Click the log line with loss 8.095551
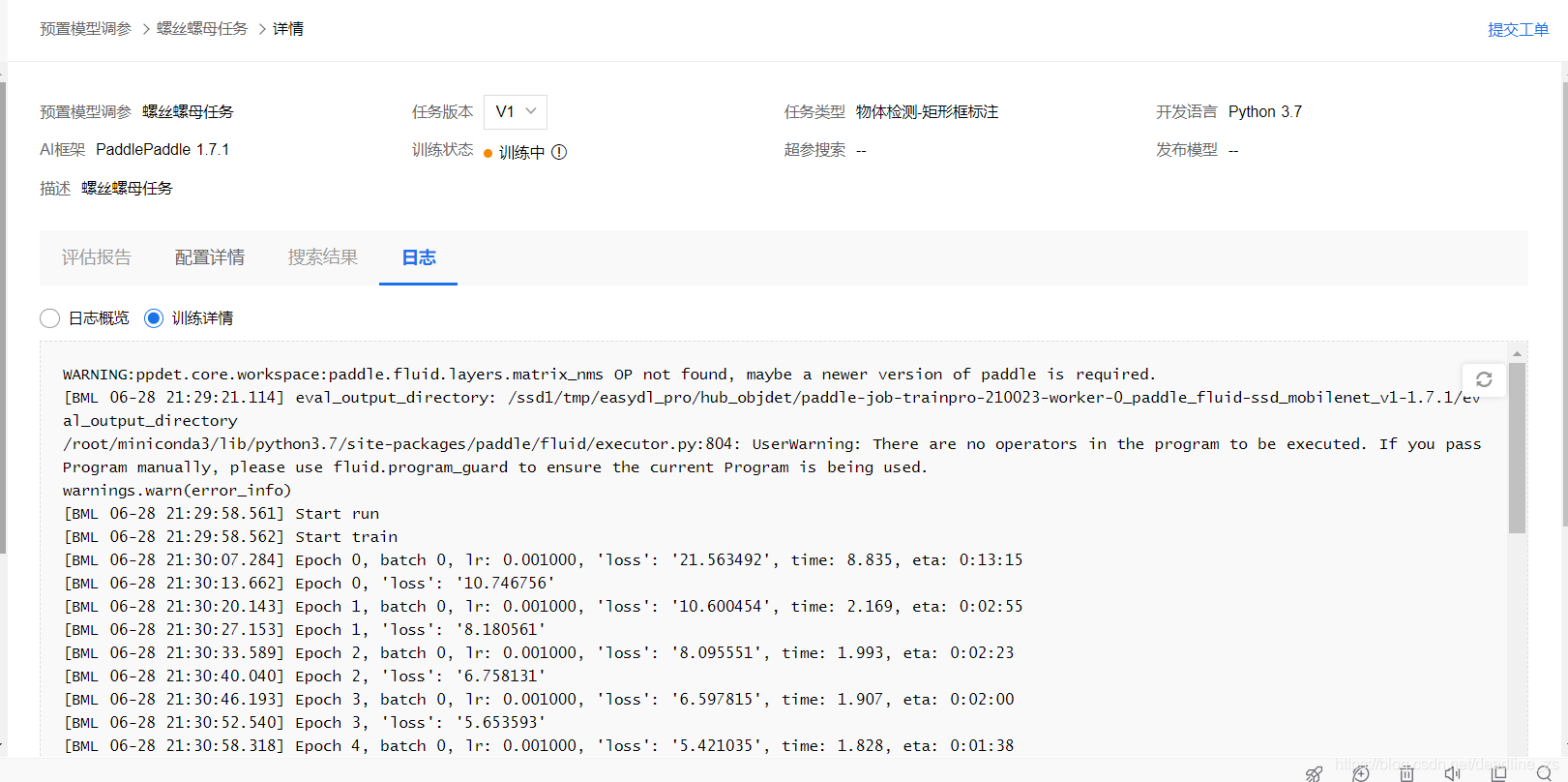The height and width of the screenshot is (782, 1568). (x=539, y=653)
